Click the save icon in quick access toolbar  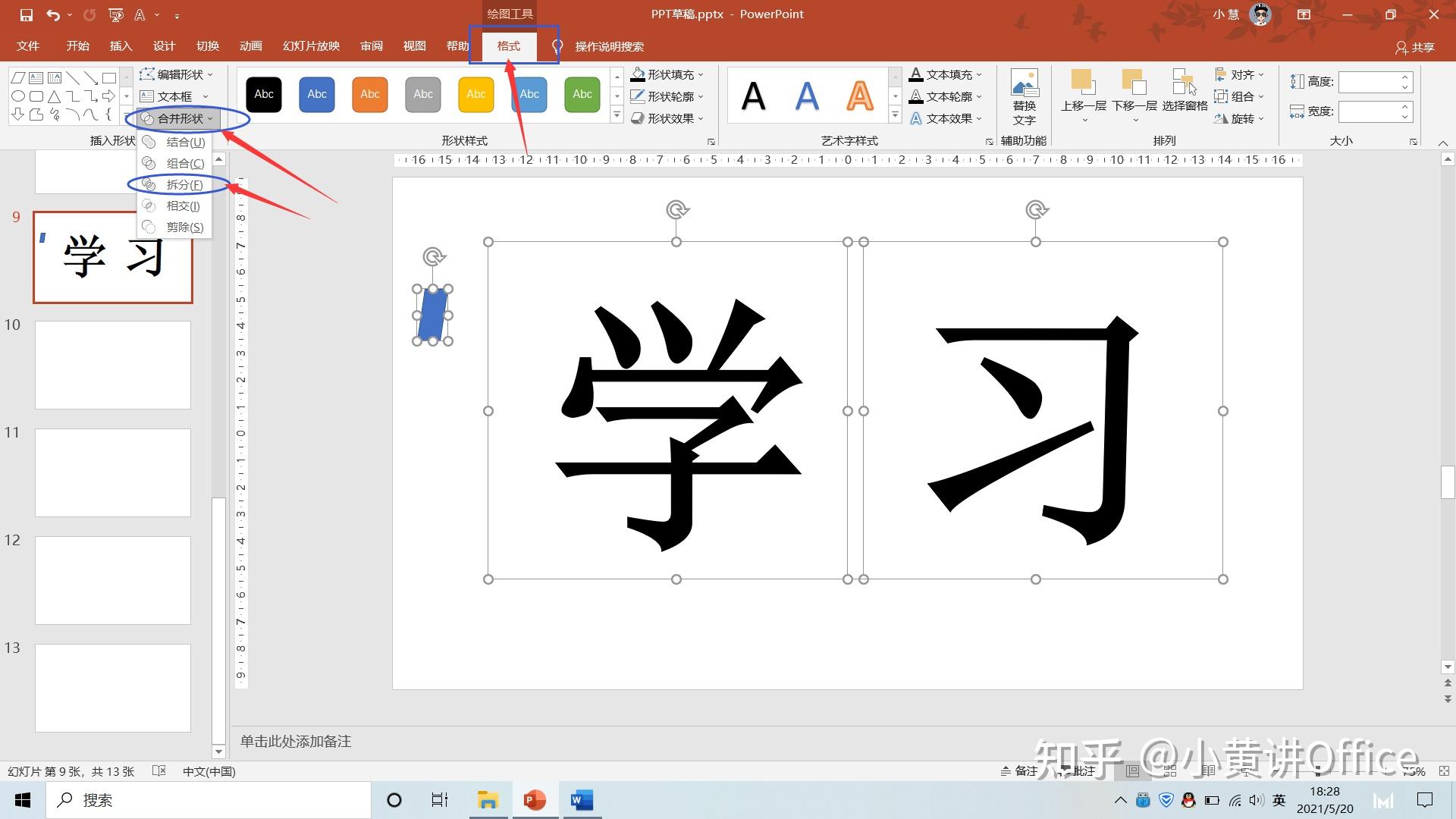tap(26, 14)
